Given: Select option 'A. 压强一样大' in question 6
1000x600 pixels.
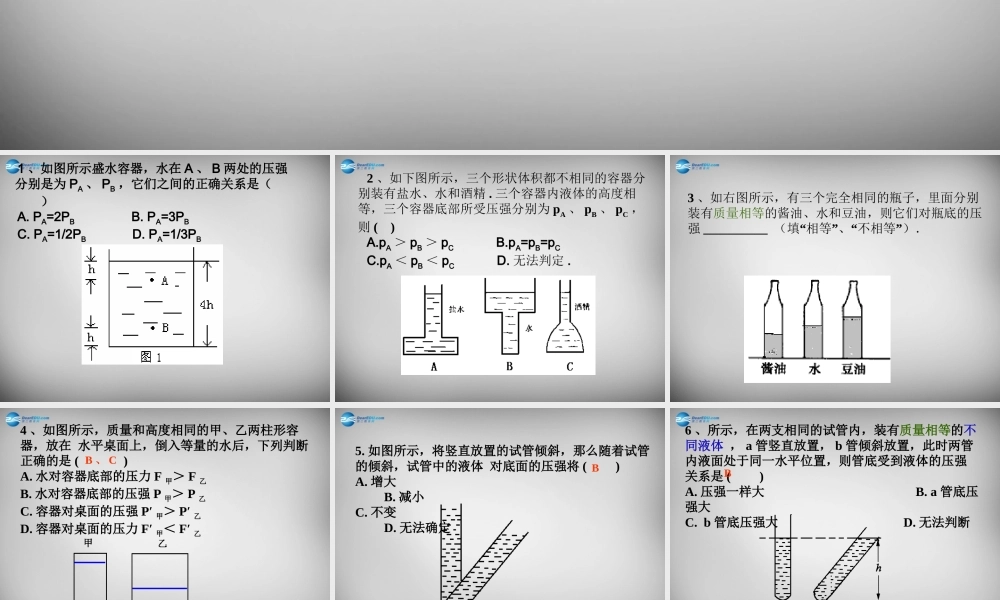Looking at the screenshot, I should [724, 492].
